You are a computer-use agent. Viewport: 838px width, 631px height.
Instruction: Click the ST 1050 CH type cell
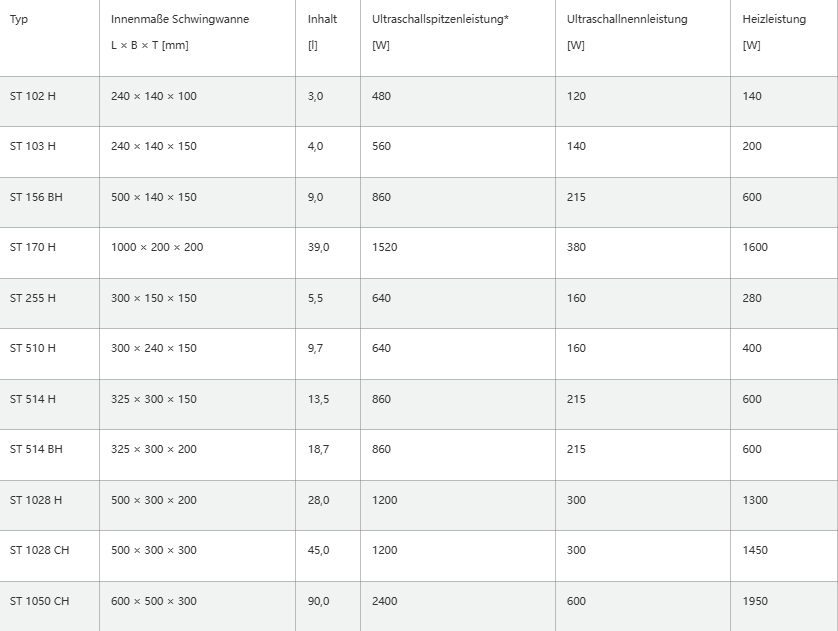(x=40, y=601)
